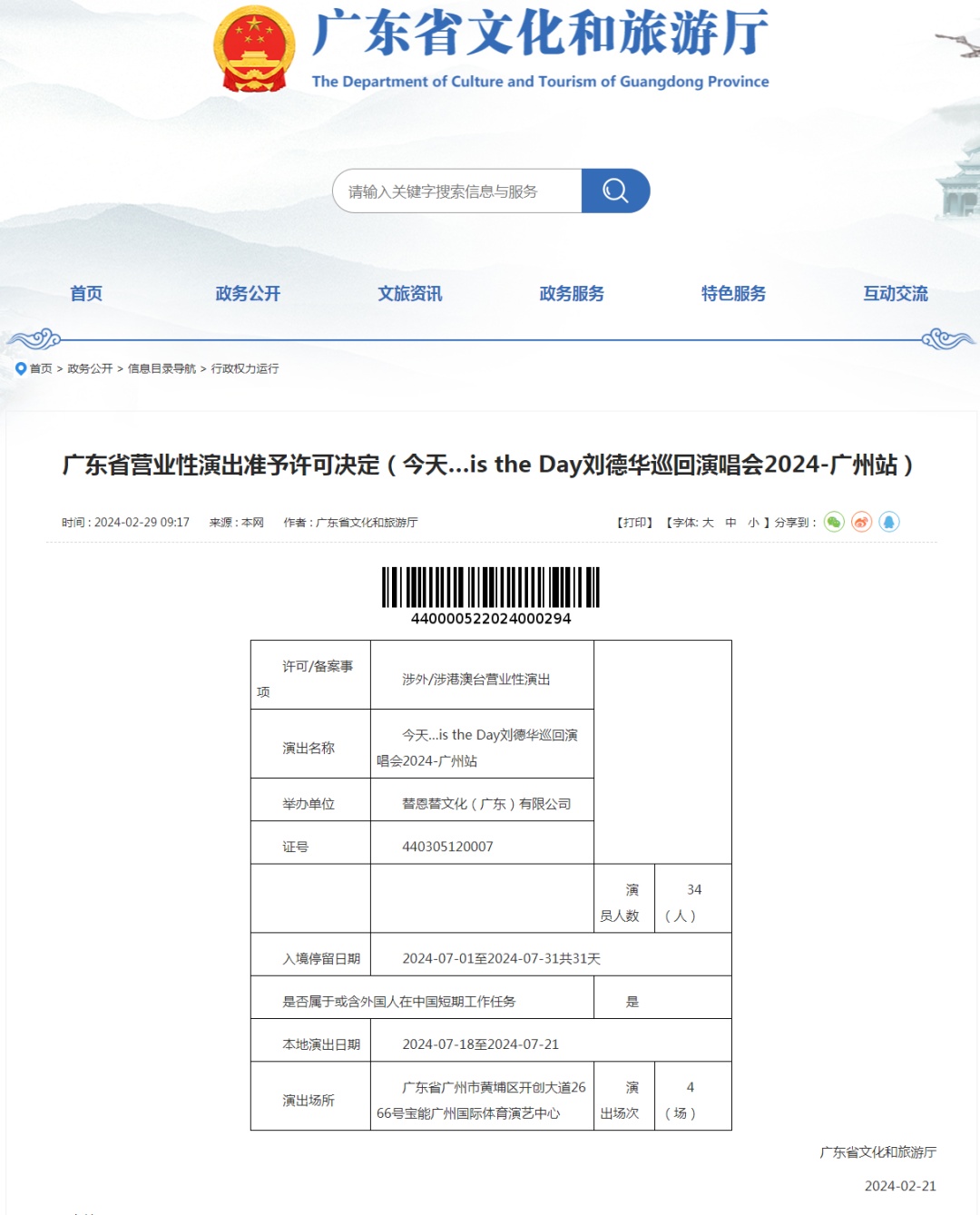This screenshot has width=980, height=1215.
Task: Click the 许可/备案事项 table cell
Action: [x=310, y=675]
